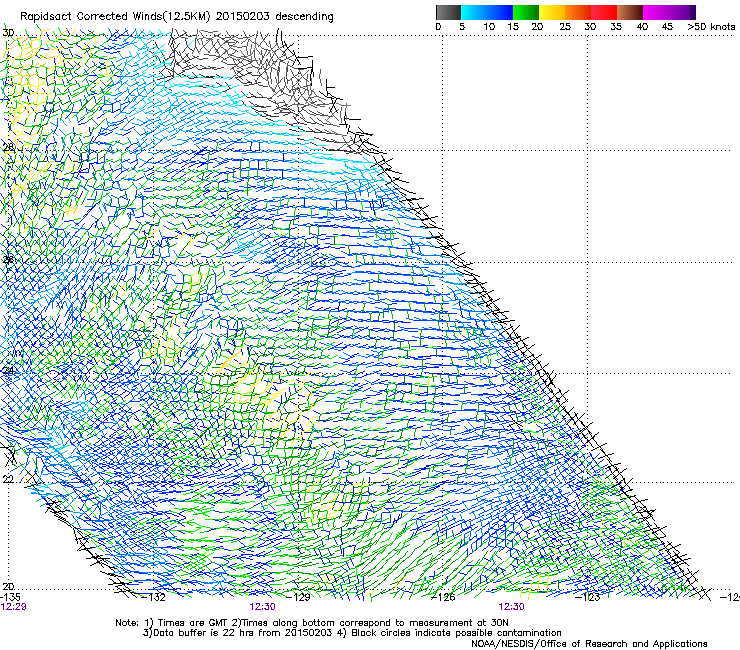Click the date '20150203' in the title

tap(243, 17)
